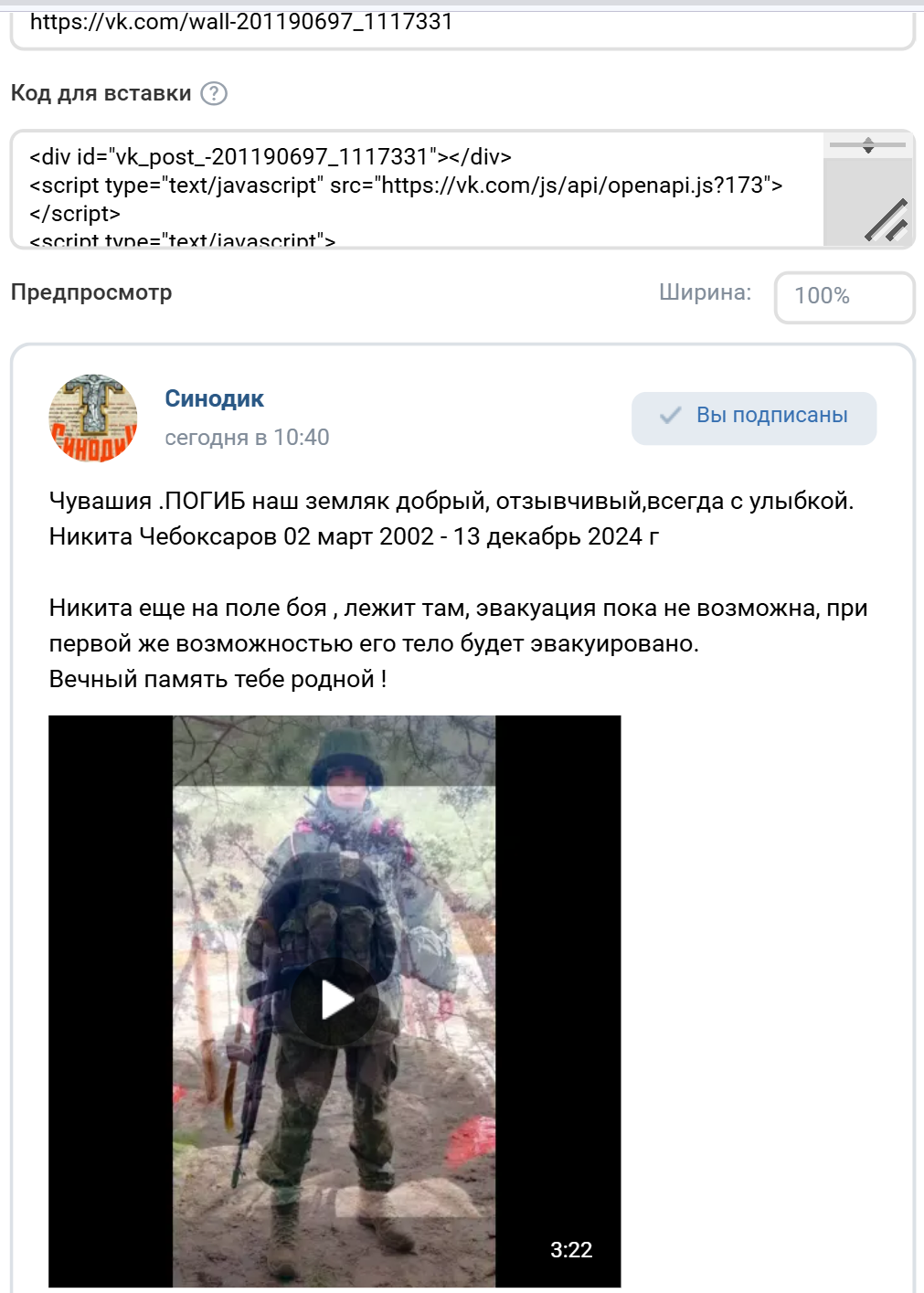
Task: Click the "Ширина" width field showing 100%
Action: click(x=844, y=297)
